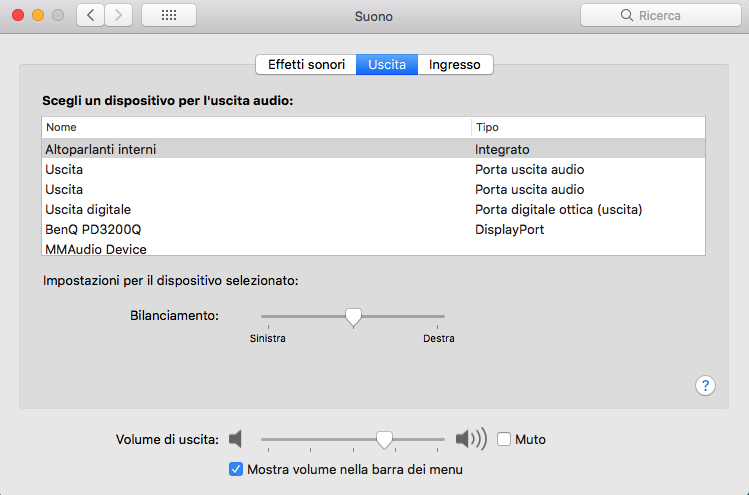Viewport: 749px width, 495px height.
Task: Click Porta digitale ottica (uscita) cell
Action: (x=558, y=209)
